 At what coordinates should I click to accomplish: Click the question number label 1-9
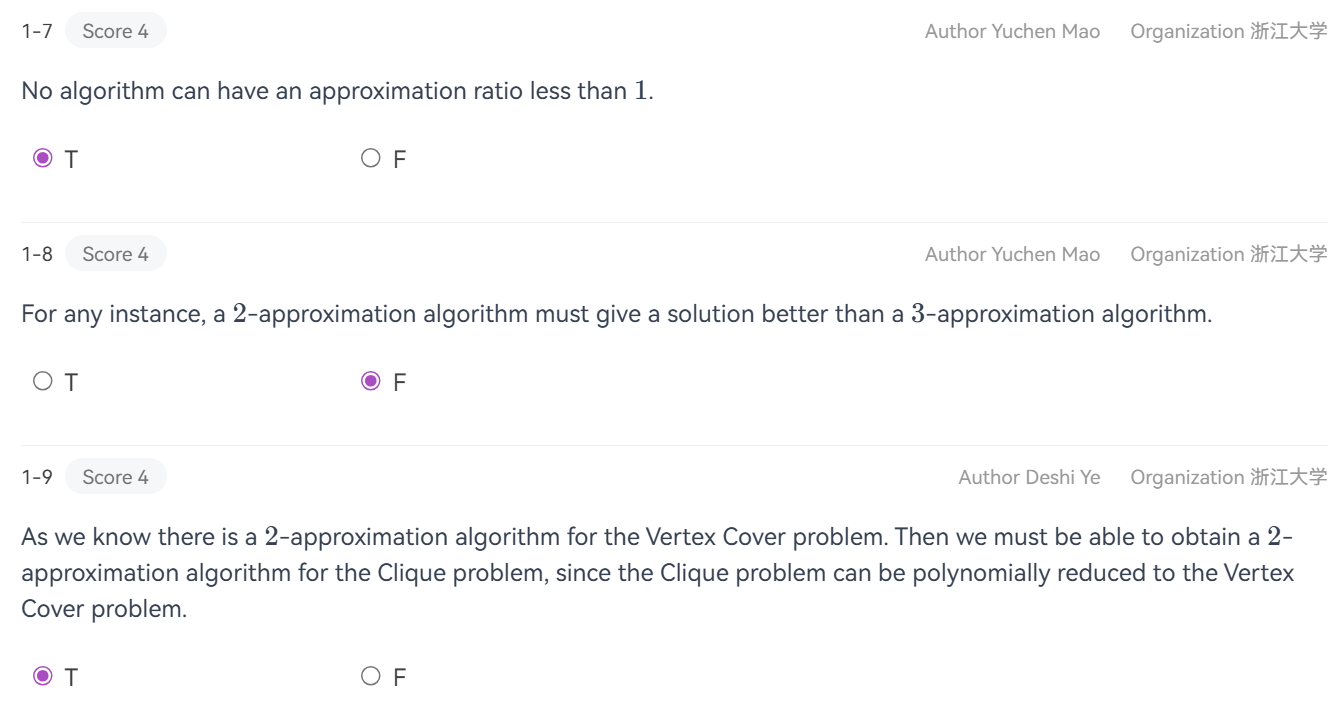click(x=36, y=477)
